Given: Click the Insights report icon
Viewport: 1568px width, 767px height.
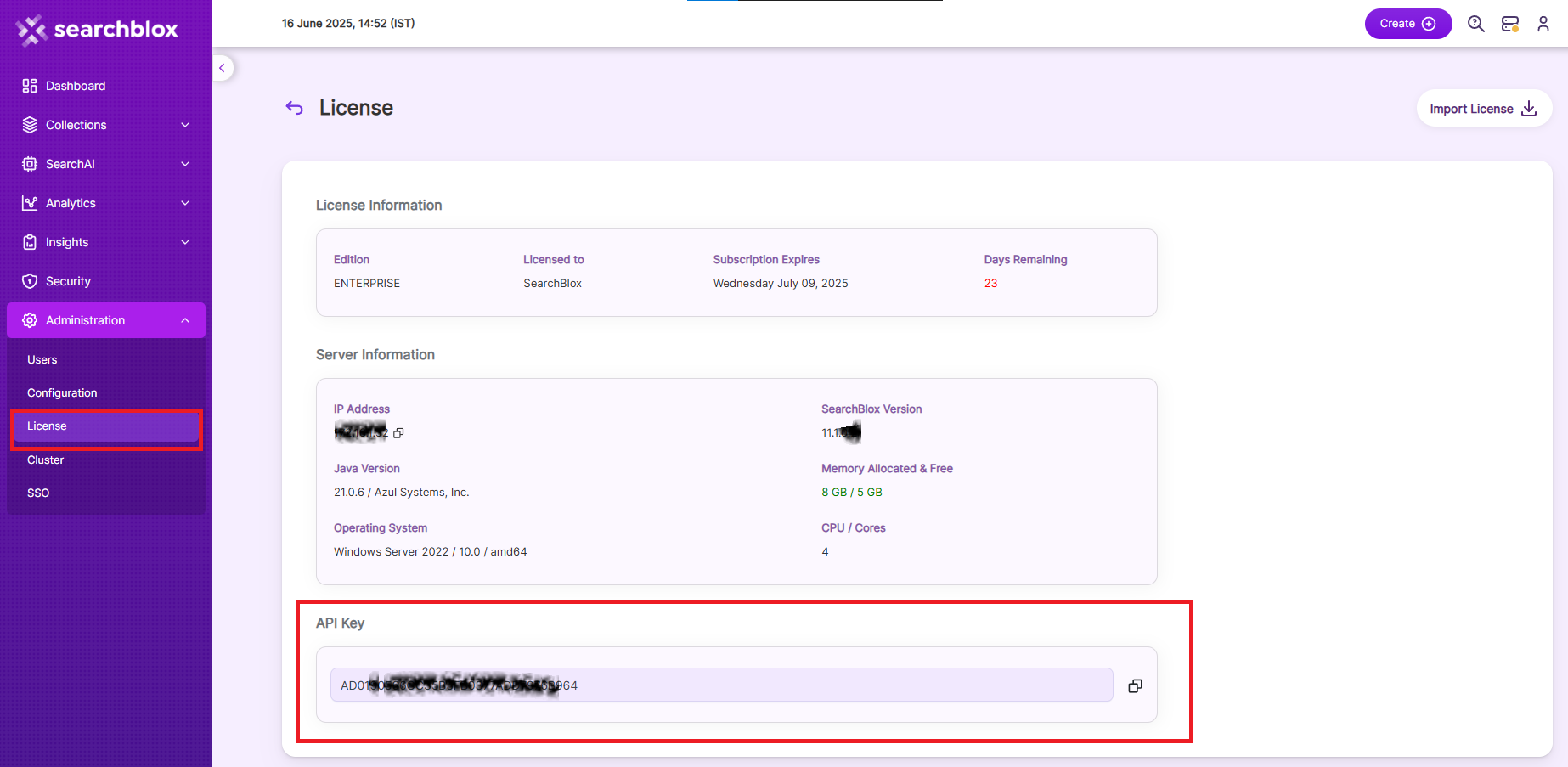Looking at the screenshot, I should [30, 242].
